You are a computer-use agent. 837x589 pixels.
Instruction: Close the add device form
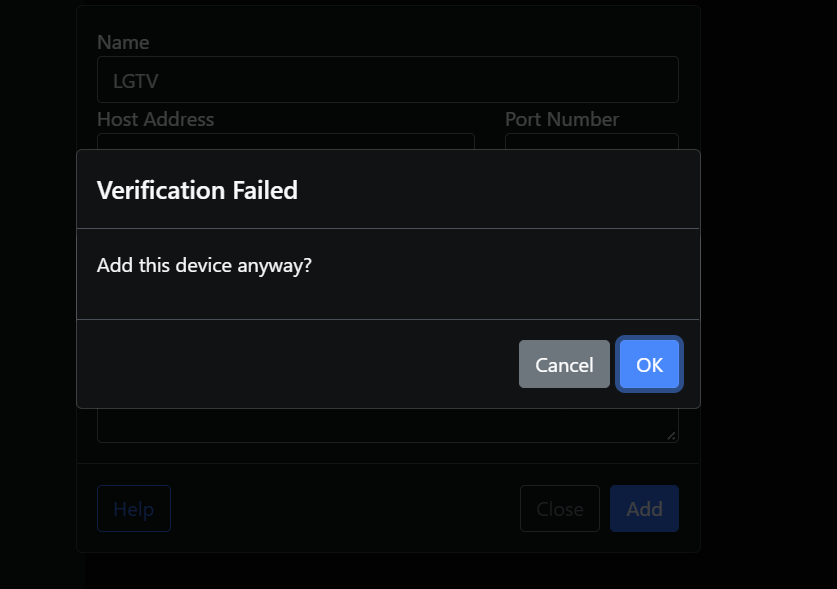559,508
